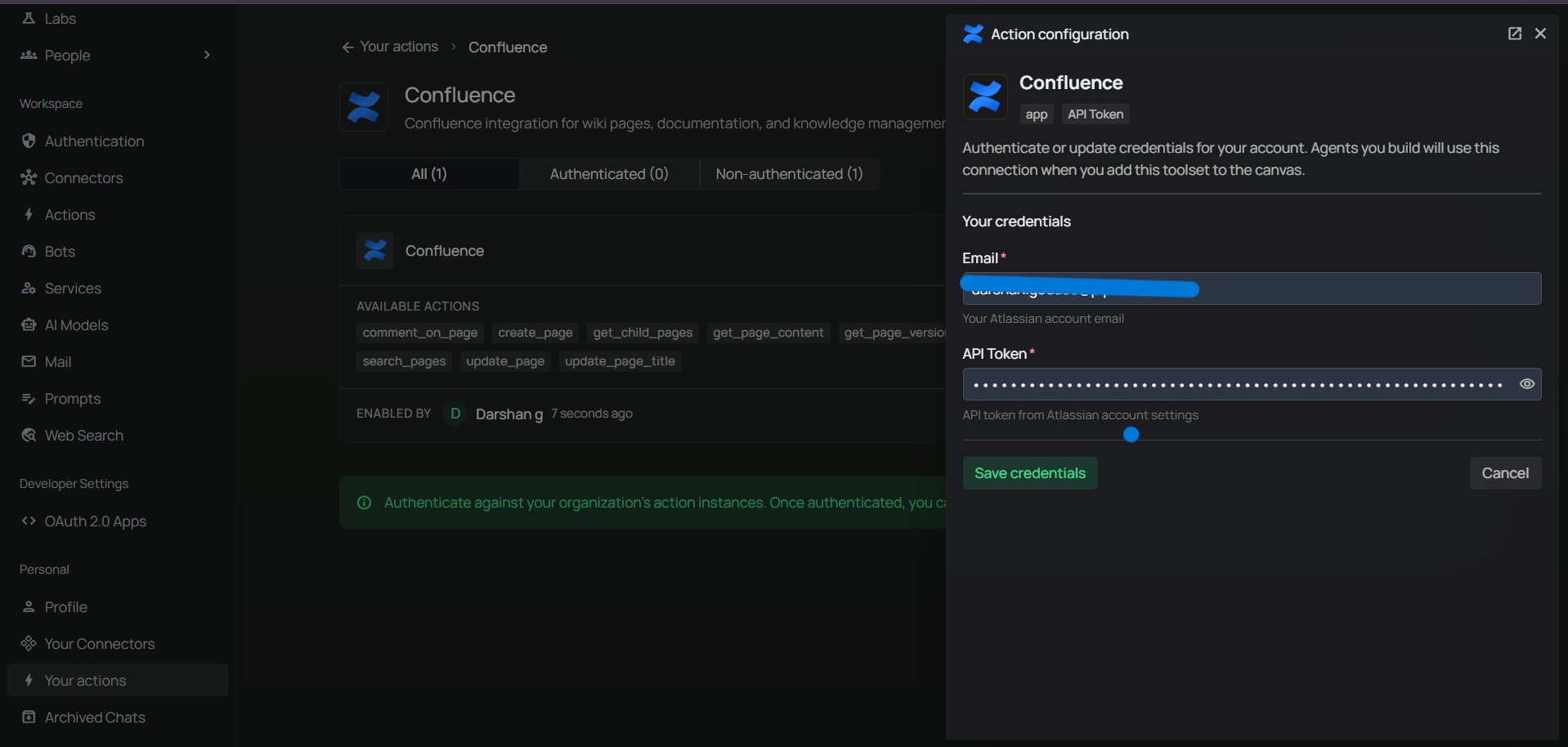Open Archived Chats menu item text
Image resolution: width=1568 pixels, height=747 pixels.
point(95,717)
